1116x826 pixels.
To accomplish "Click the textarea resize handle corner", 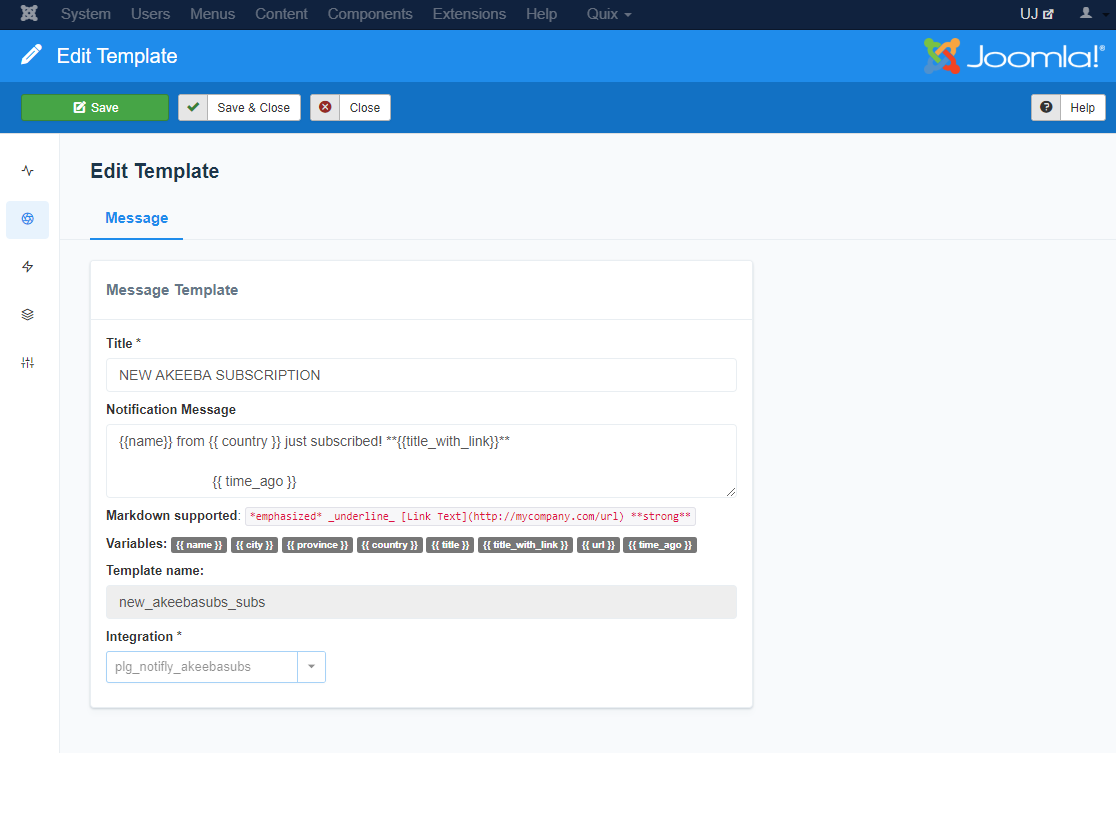I will point(731,492).
